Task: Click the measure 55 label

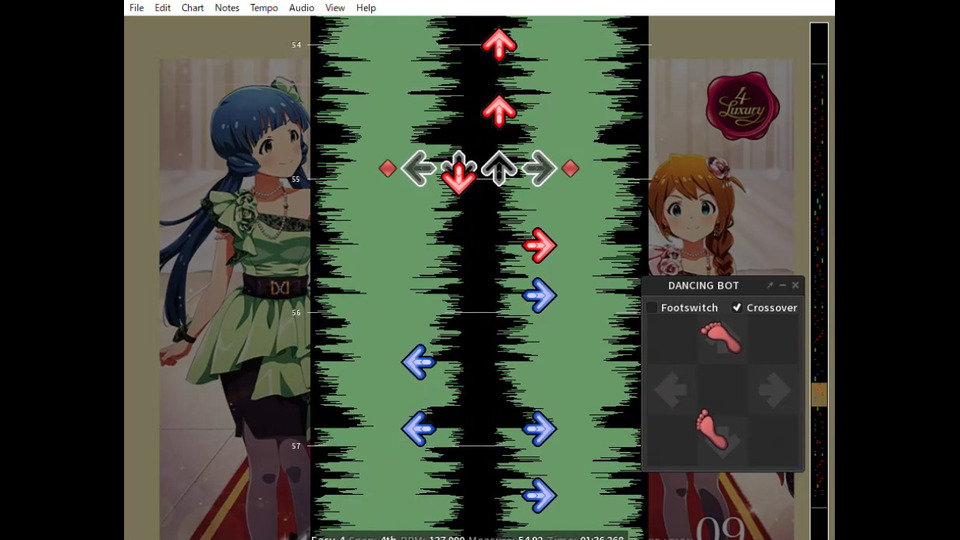Action: pyautogui.click(x=296, y=179)
